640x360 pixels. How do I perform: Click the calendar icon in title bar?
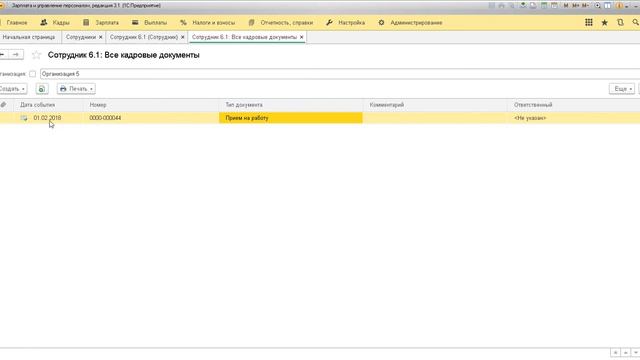click(x=554, y=5)
